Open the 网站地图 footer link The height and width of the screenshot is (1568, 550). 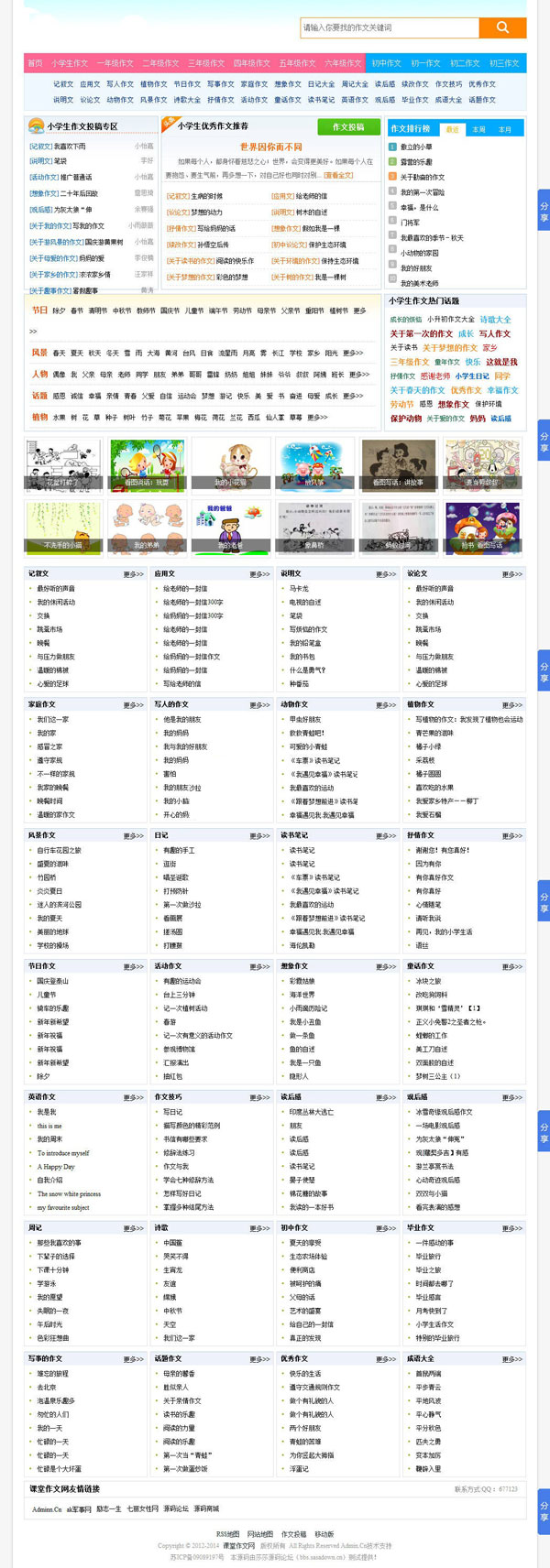tap(260, 1534)
